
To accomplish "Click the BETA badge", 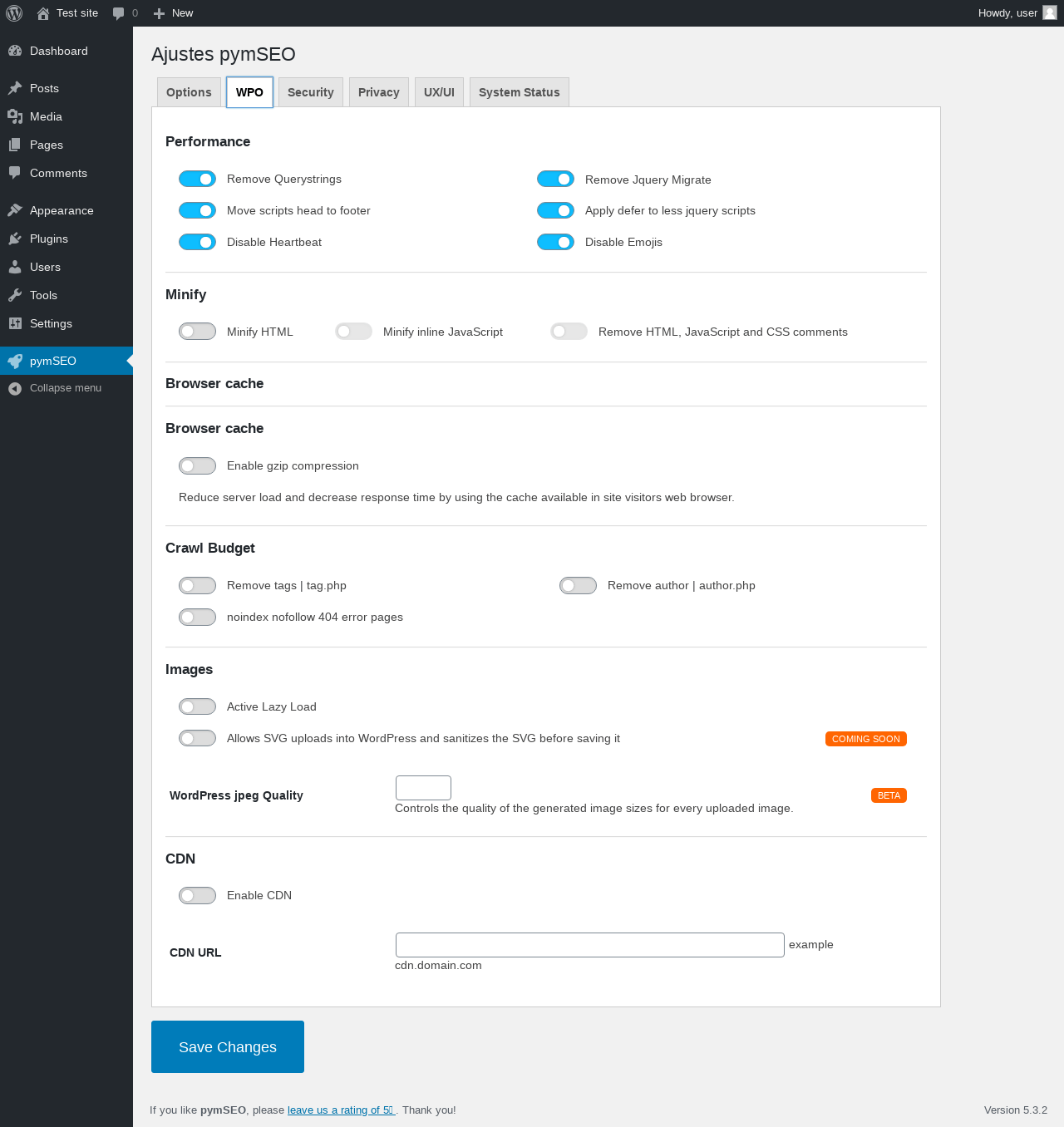I will (x=889, y=795).
